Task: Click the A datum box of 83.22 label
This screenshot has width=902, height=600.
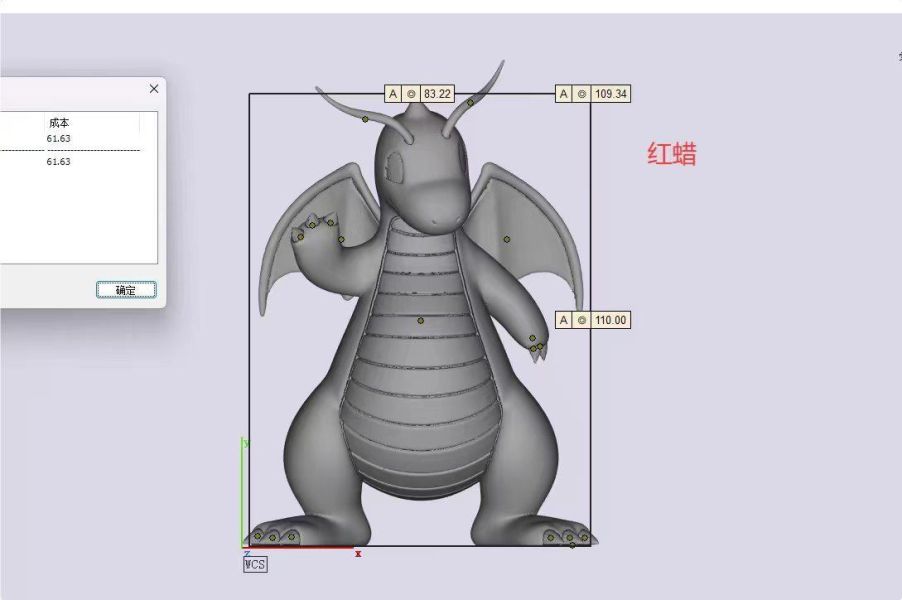Action: [393, 94]
